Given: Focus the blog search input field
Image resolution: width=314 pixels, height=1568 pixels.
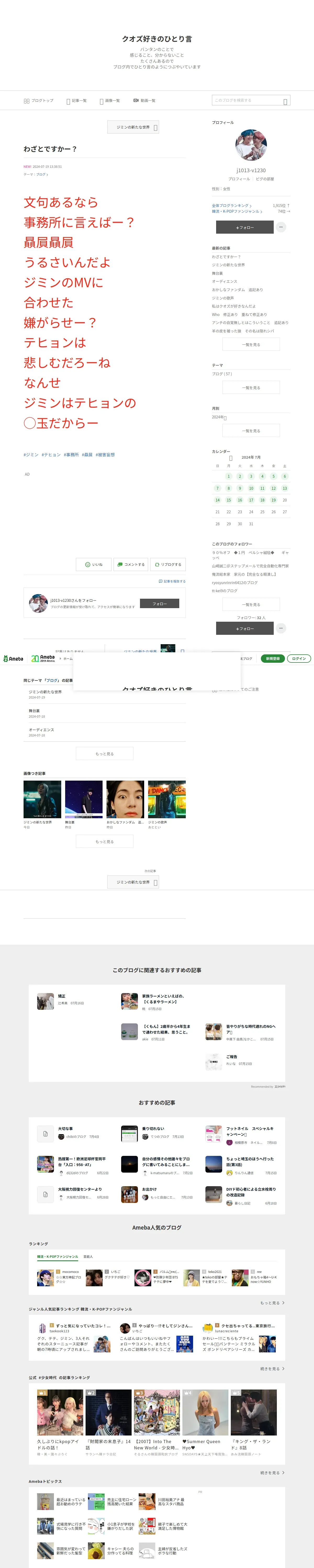Looking at the screenshot, I should 246,100.
